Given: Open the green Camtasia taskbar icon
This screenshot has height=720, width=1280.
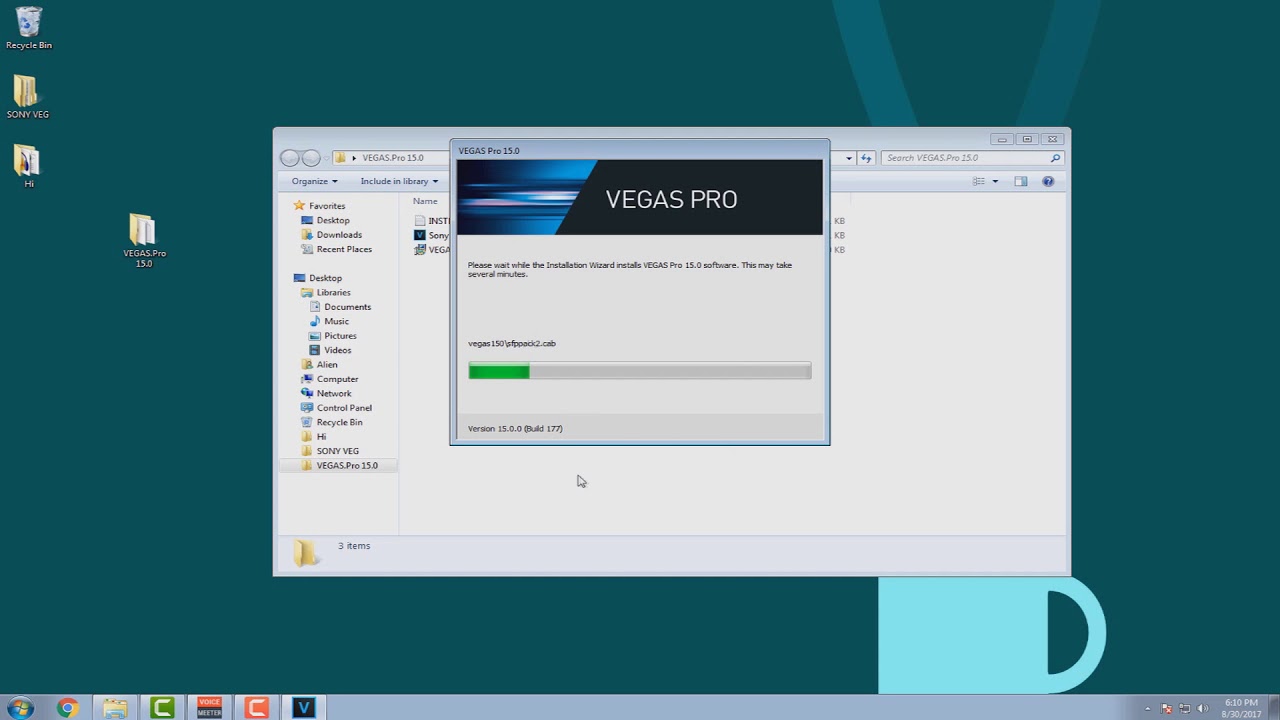Looking at the screenshot, I should 162,708.
